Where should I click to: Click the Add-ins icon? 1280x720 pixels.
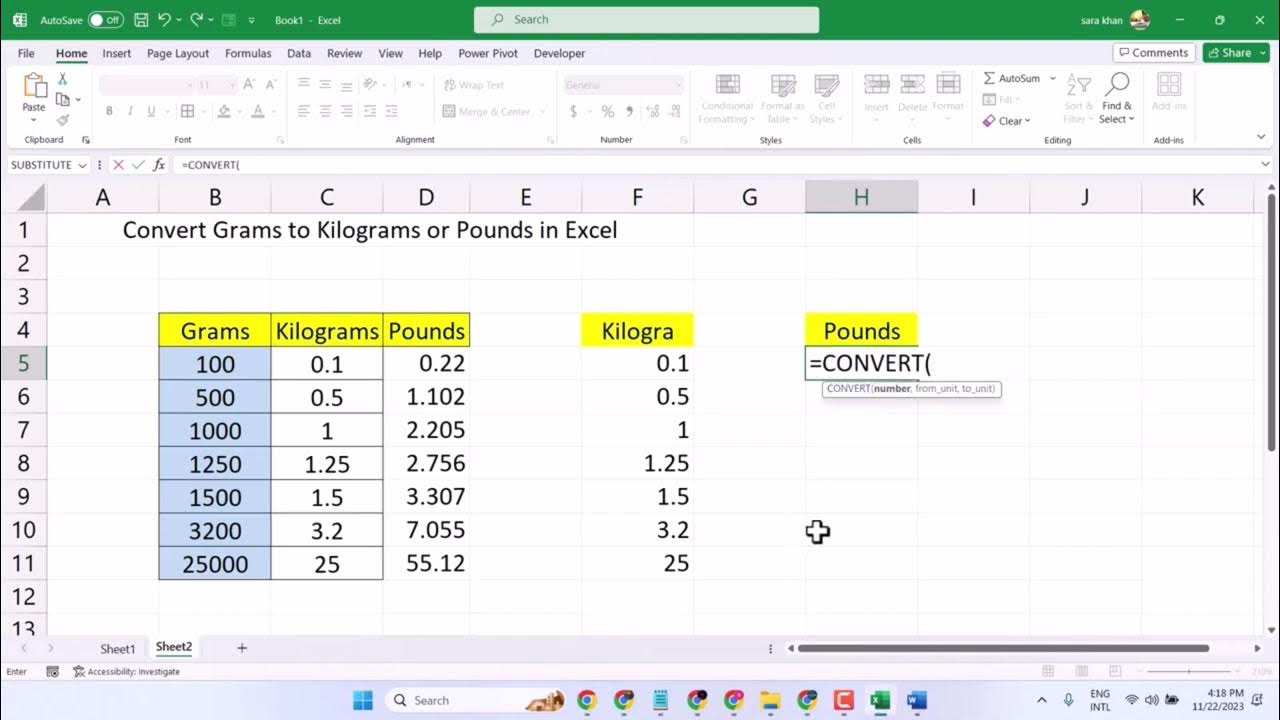1168,85
